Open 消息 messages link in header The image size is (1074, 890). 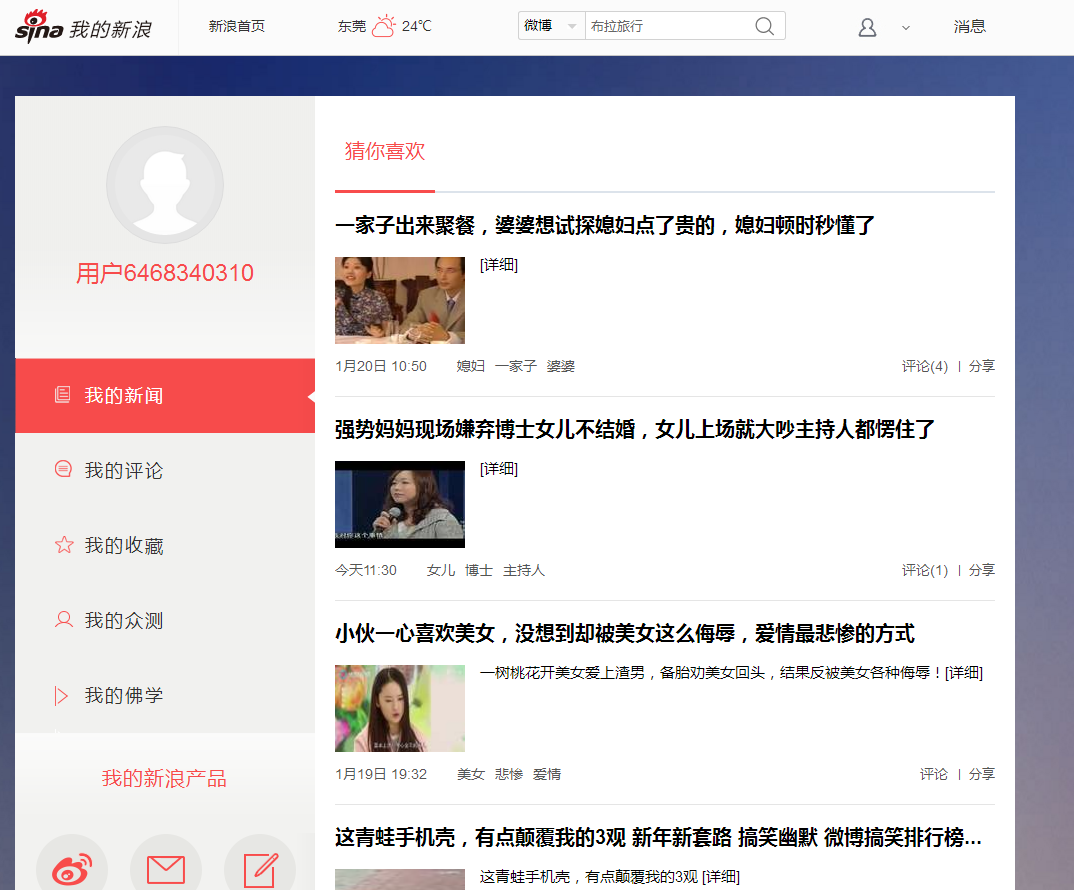(969, 27)
